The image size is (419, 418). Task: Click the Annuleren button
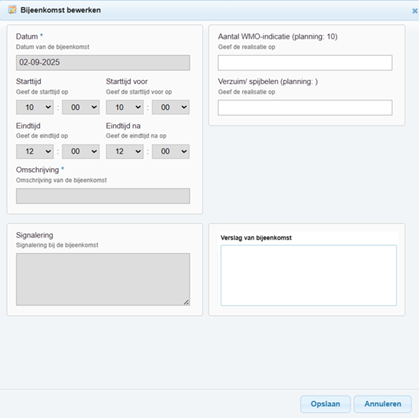coord(383,404)
